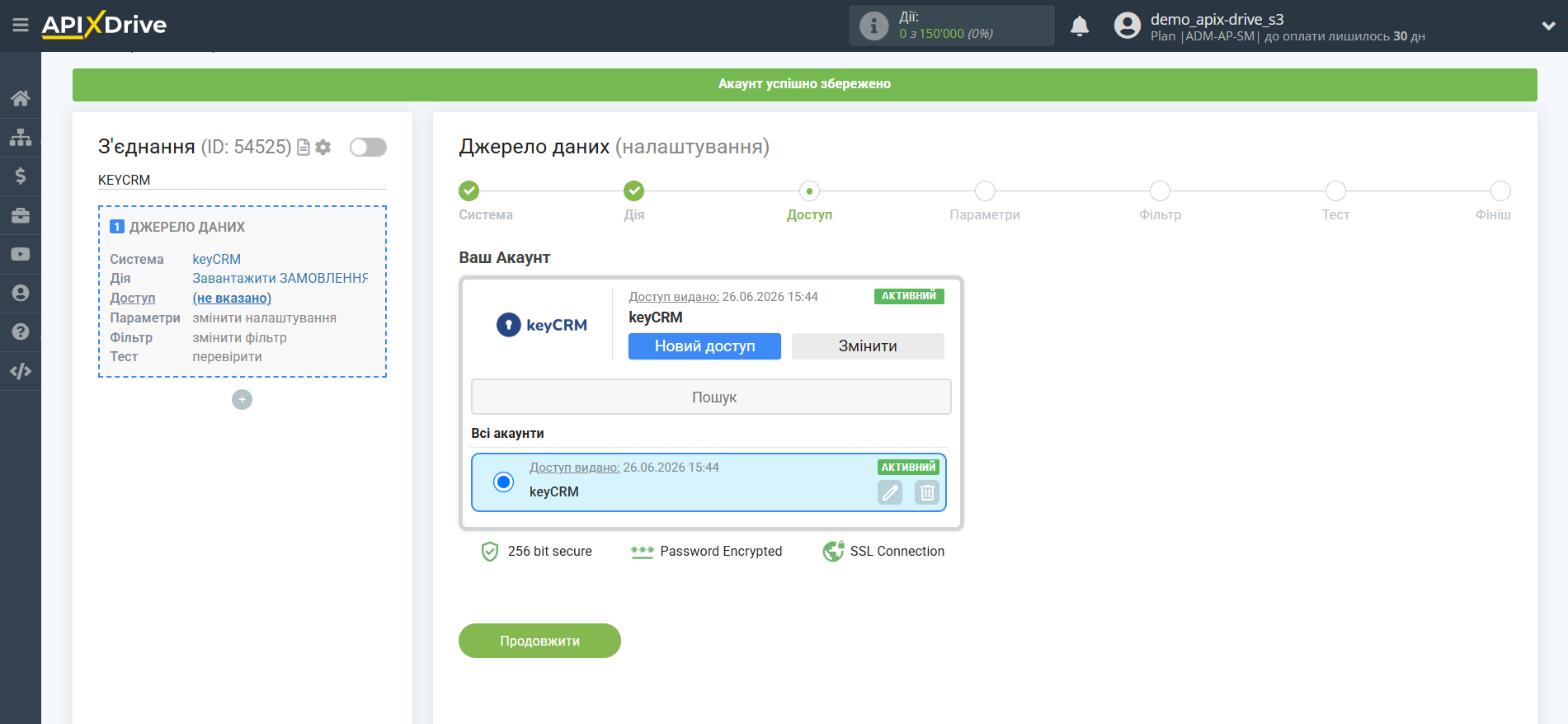1568x724 pixels.
Task: Click the ApiX-Drive logo
Action: click(x=104, y=25)
